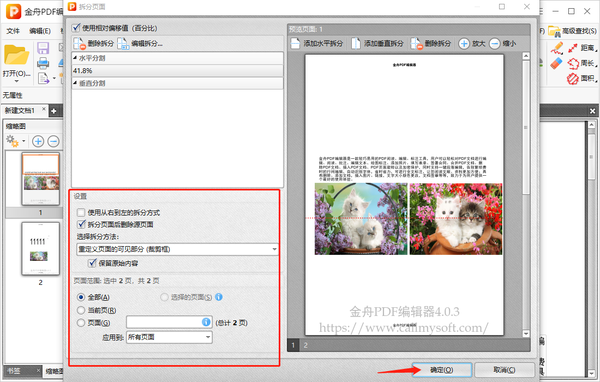Open 高级查找(S) advanced search
The width and height of the screenshot is (600, 382).
(x=572, y=31)
